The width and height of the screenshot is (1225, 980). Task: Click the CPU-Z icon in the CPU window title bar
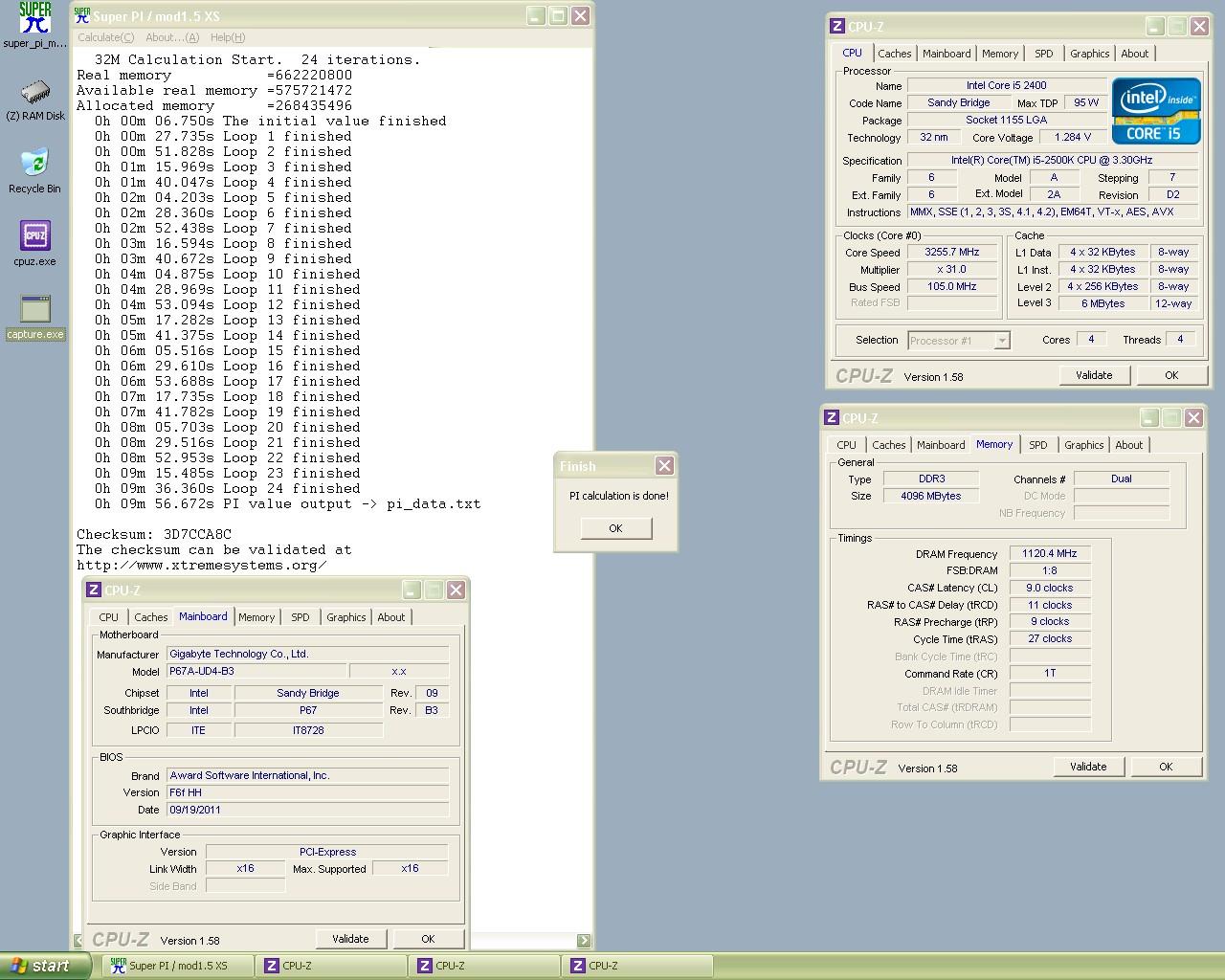coord(837,27)
